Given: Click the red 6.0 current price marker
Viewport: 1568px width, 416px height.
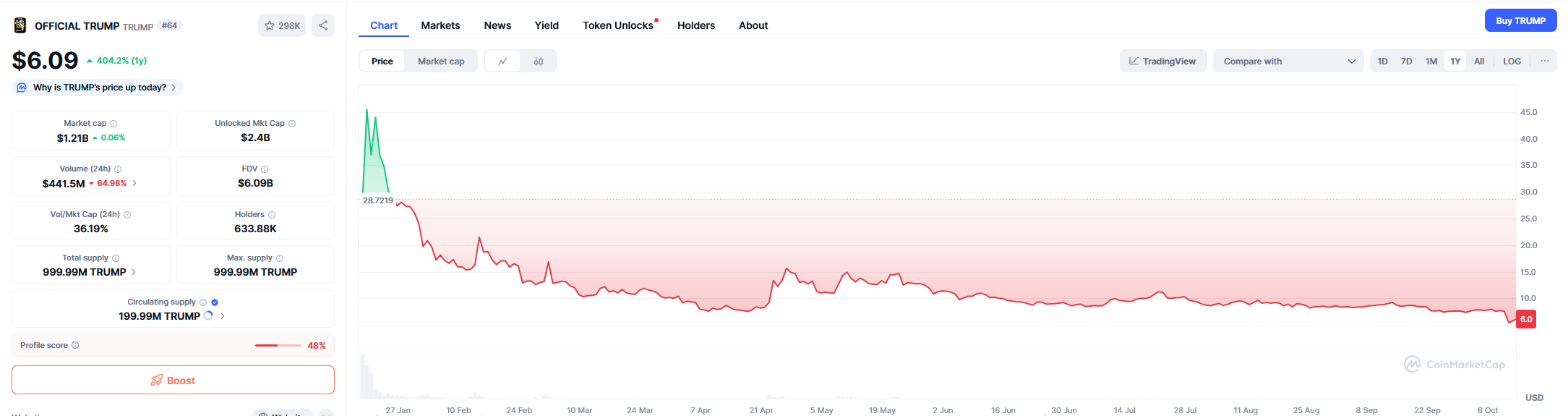Looking at the screenshot, I should [x=1526, y=319].
